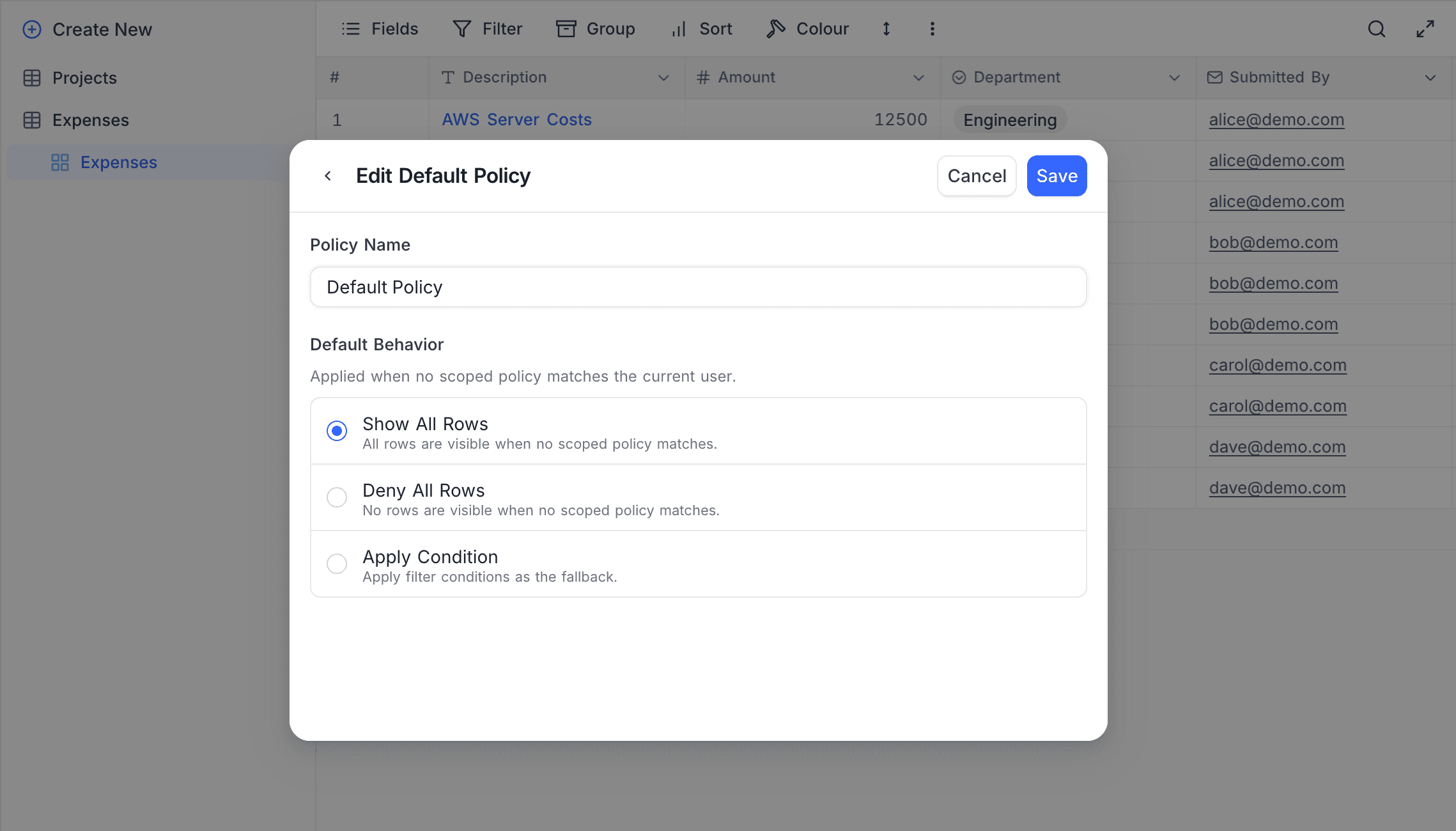Open the Fields panel
The image size is (1456, 831).
(380, 29)
